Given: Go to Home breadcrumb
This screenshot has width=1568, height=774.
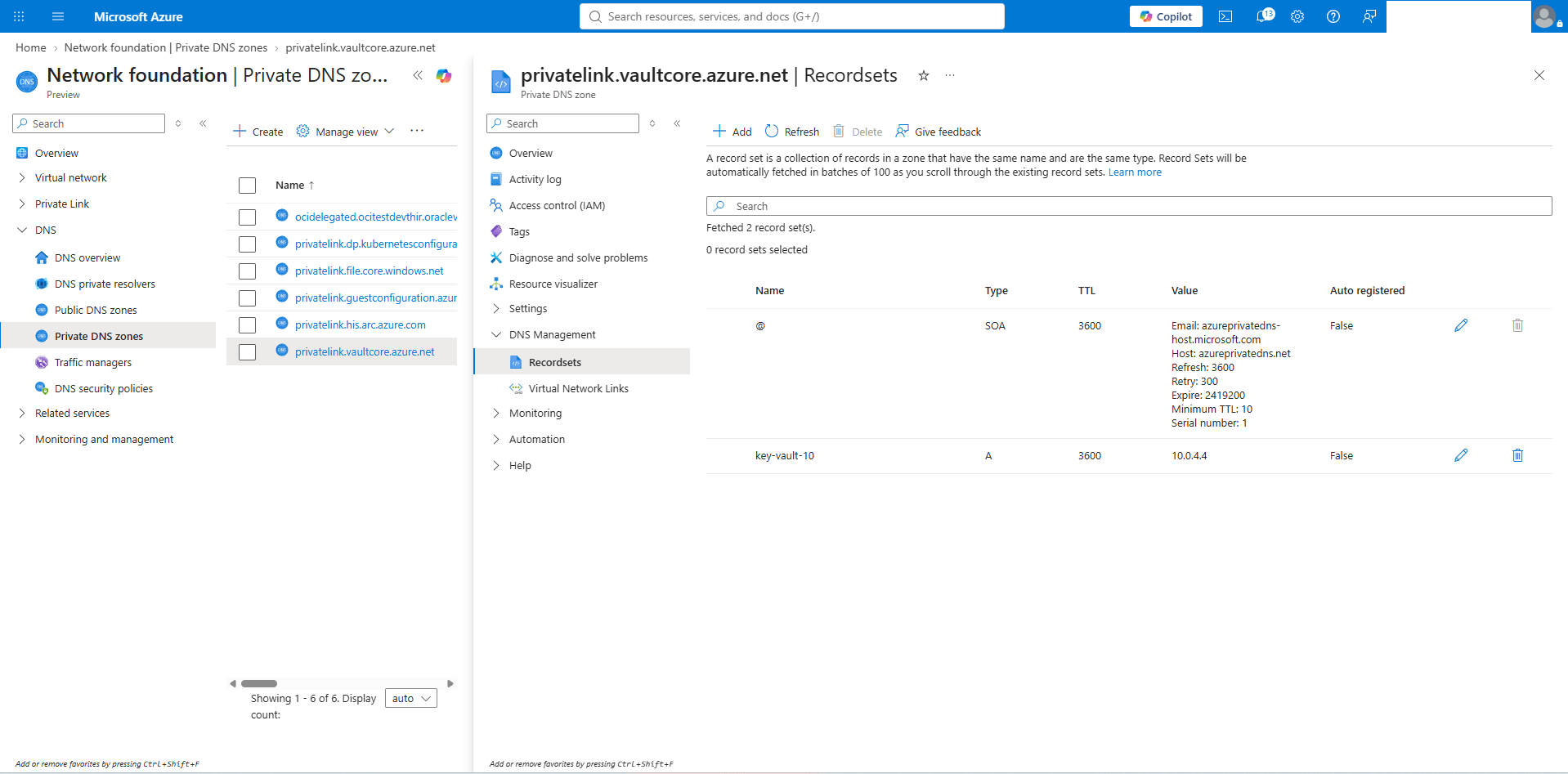Looking at the screenshot, I should tap(31, 47).
